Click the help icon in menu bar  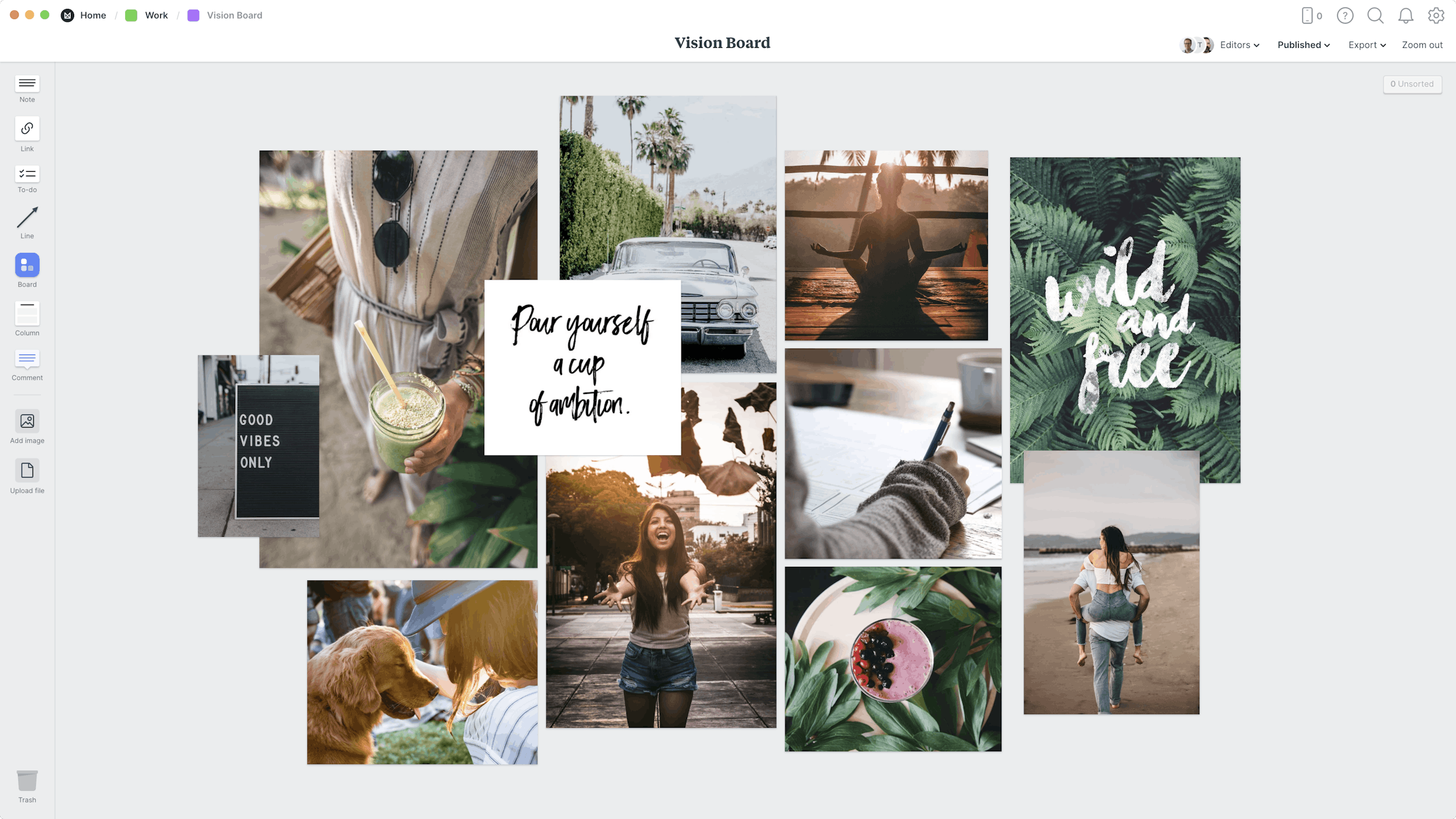pyautogui.click(x=1345, y=15)
